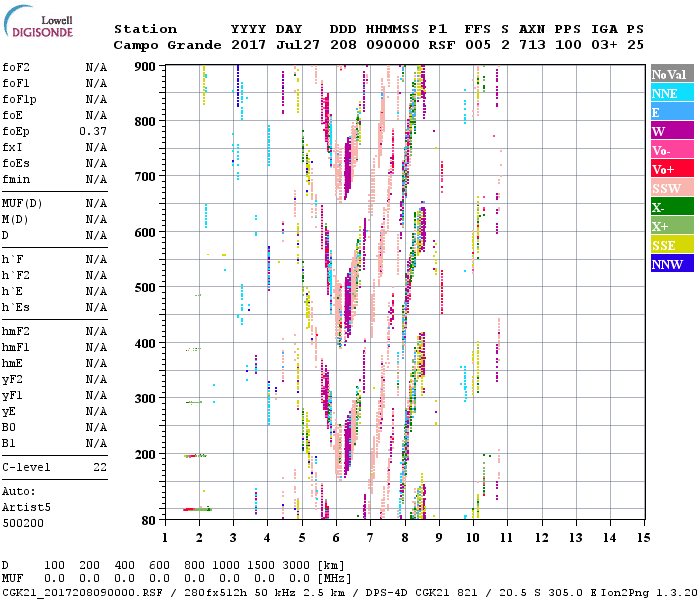700x600 pixels.
Task: Select the Vo+ red legend swatch
Action: point(672,168)
